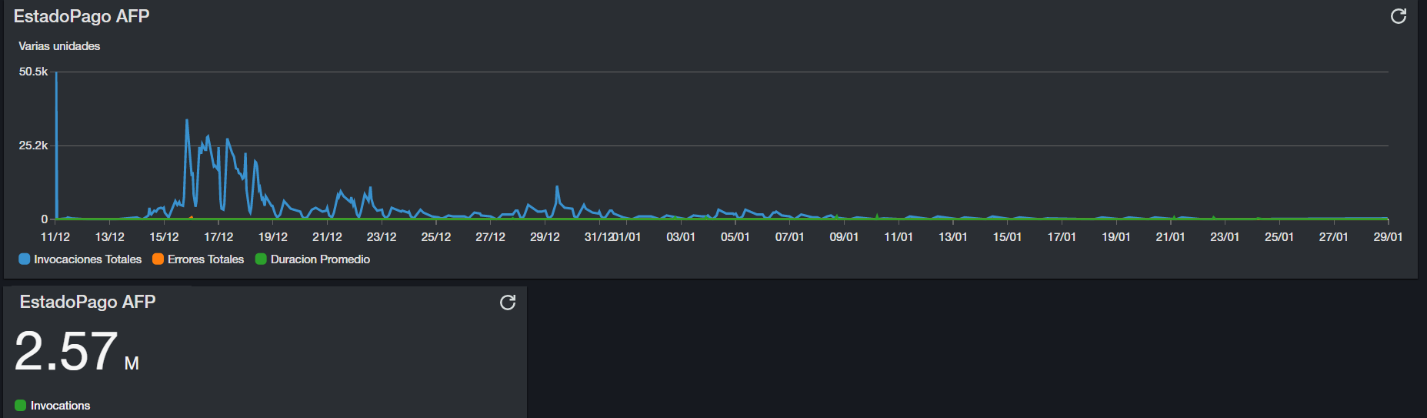This screenshot has width=1427, height=418.
Task: Click the 50.5k y-axis label
Action: click(x=33, y=72)
